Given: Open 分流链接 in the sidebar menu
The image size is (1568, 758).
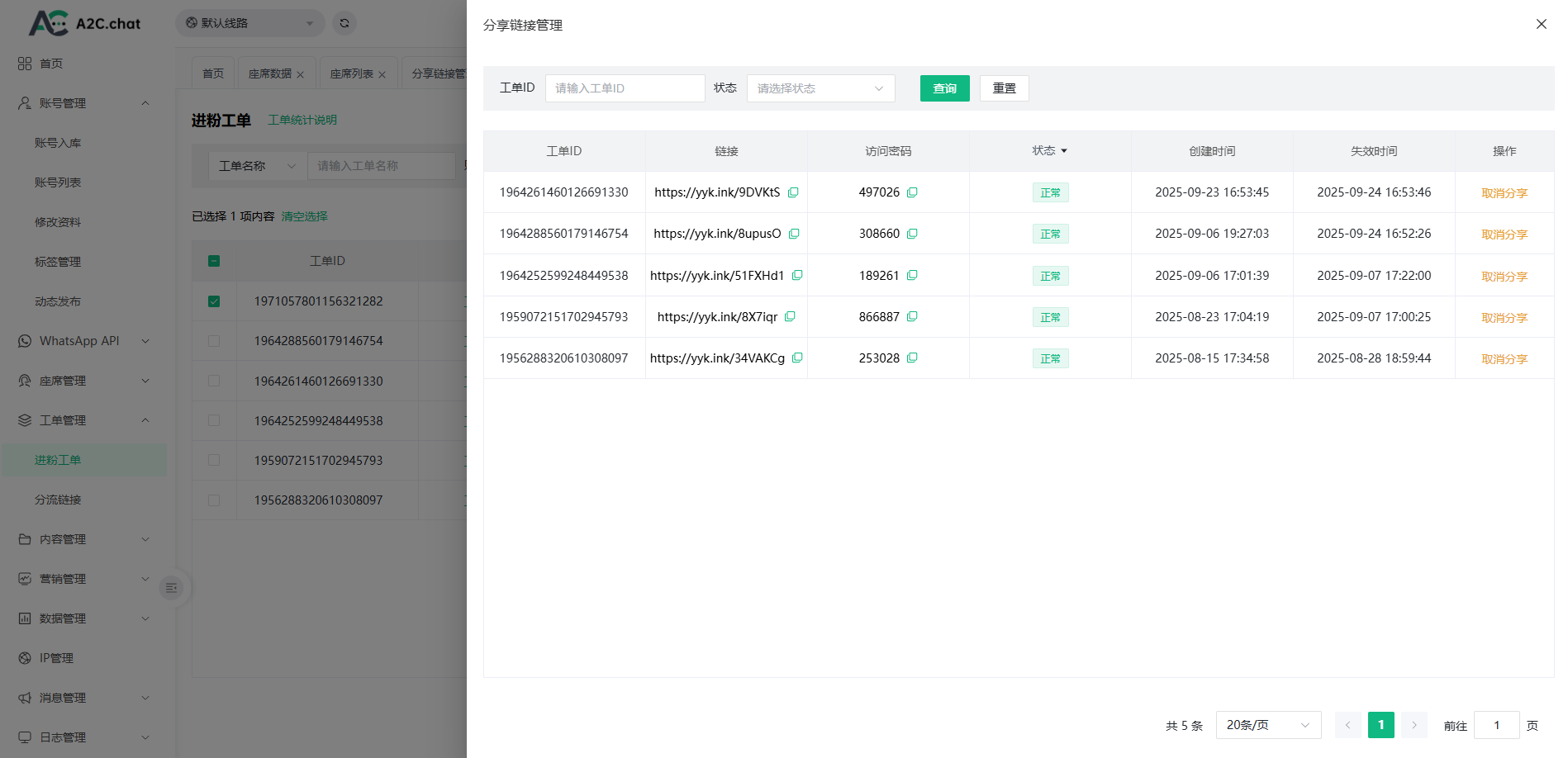Looking at the screenshot, I should [x=58, y=500].
